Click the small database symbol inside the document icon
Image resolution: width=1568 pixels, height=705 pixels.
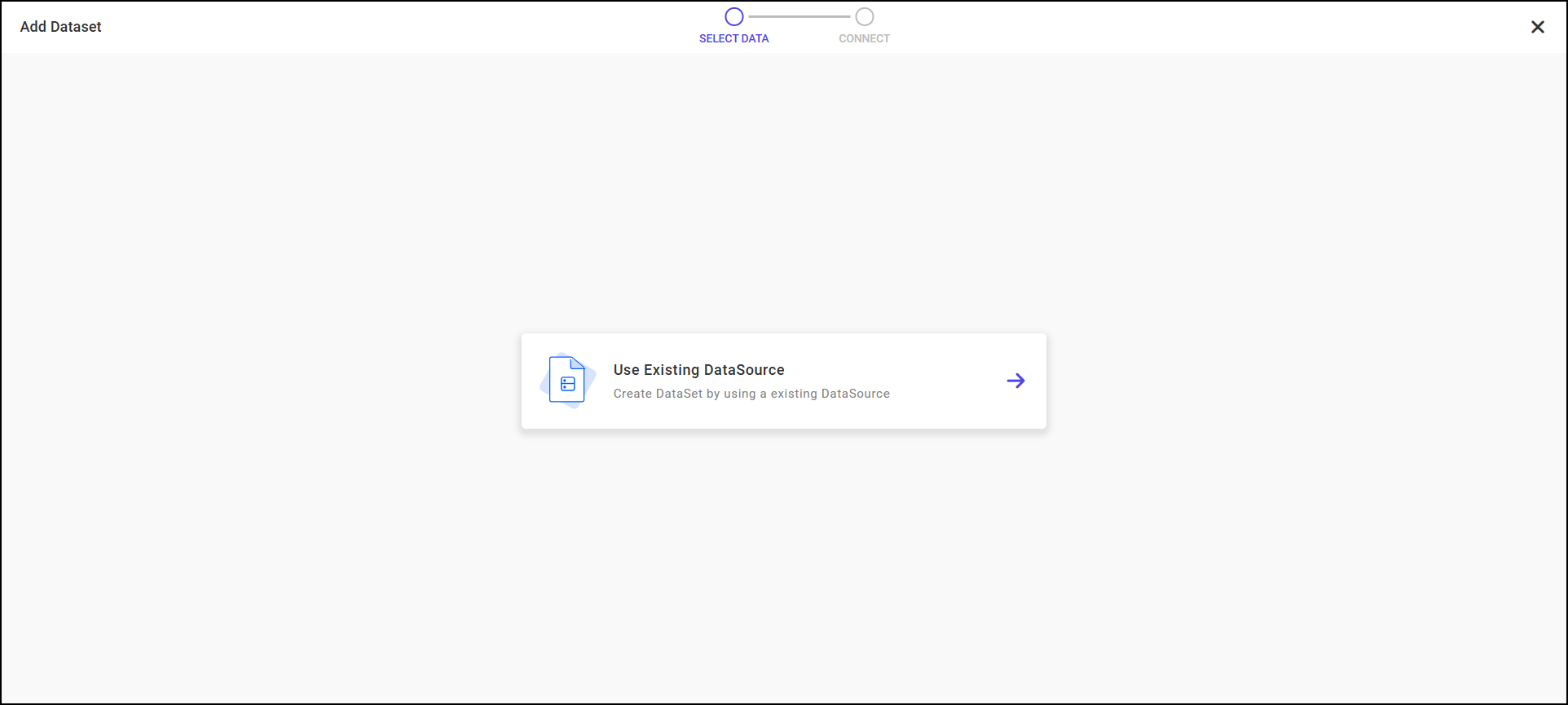(x=568, y=384)
